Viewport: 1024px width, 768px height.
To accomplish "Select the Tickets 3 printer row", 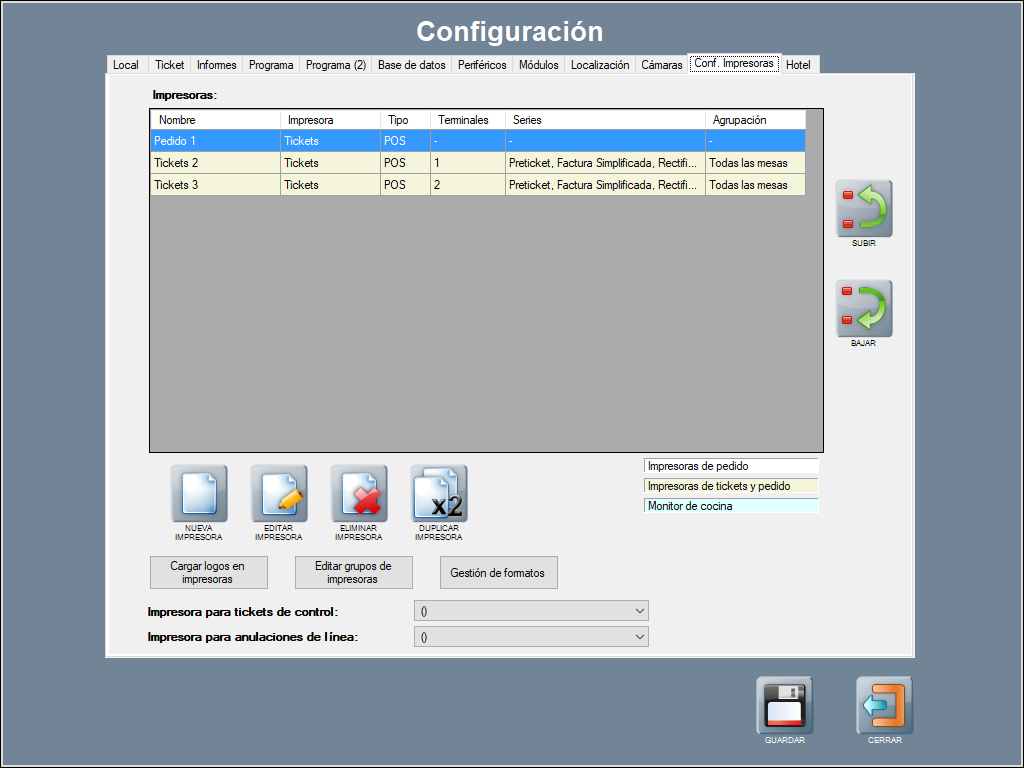I will (215, 185).
